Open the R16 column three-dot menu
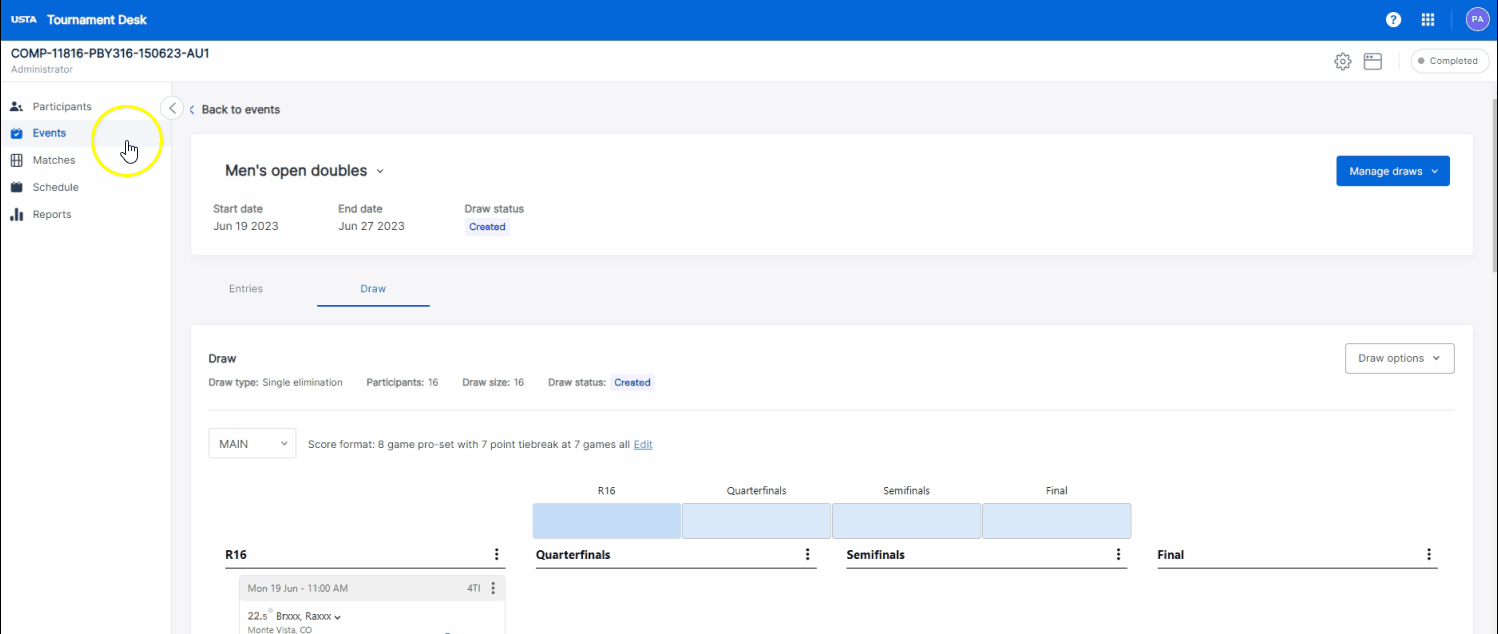 497,554
